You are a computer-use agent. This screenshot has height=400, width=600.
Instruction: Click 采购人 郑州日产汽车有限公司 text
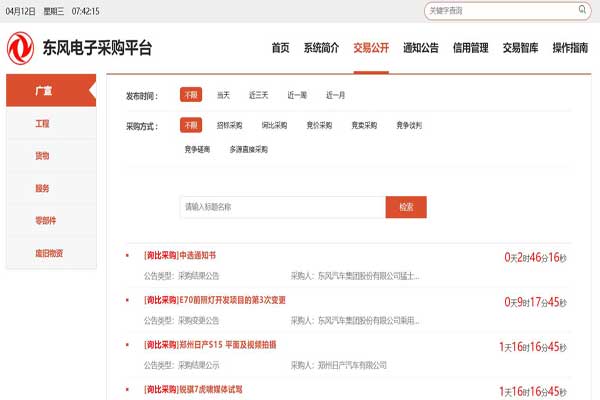[x=339, y=365]
